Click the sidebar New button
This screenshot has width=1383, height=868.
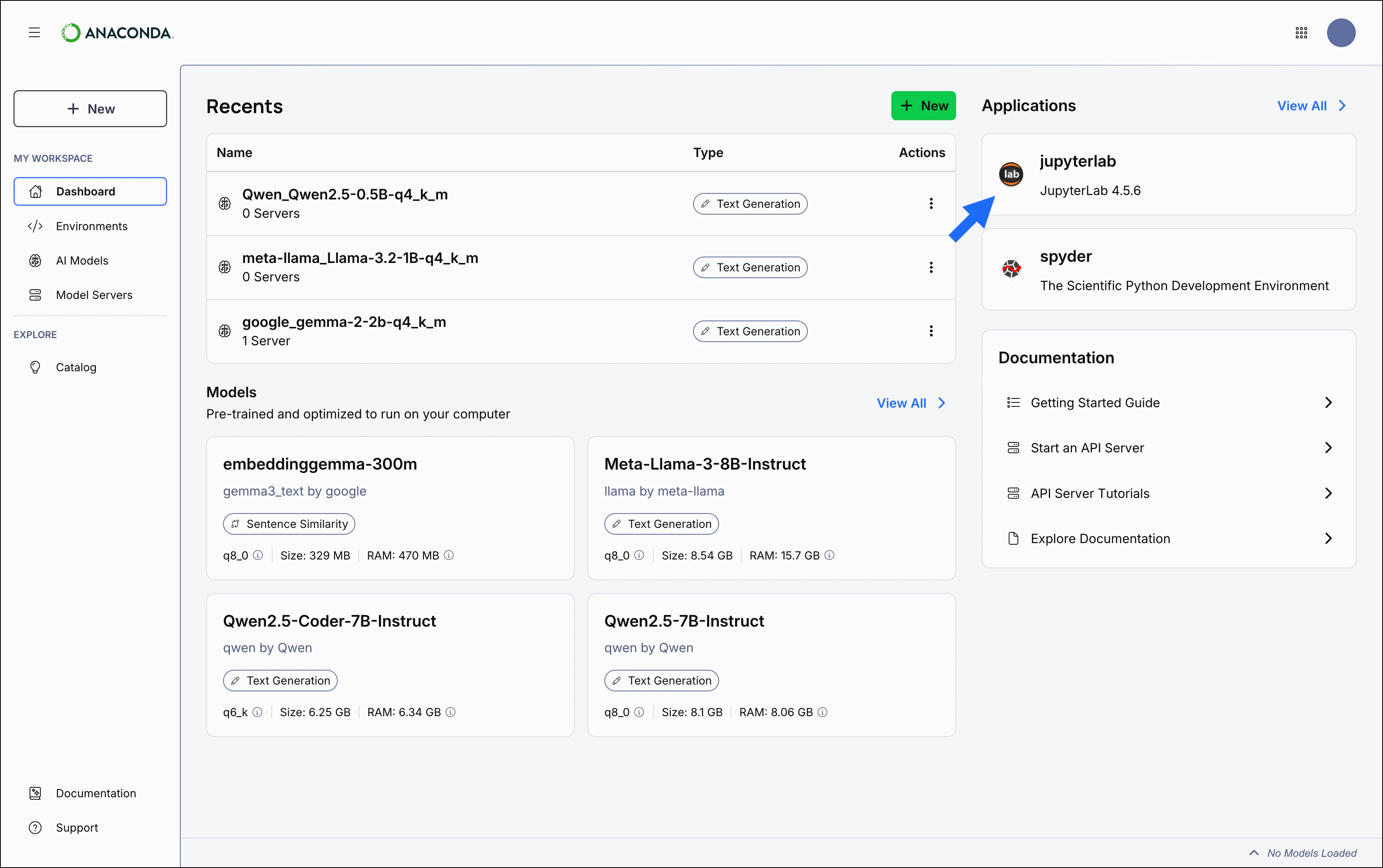(x=90, y=109)
